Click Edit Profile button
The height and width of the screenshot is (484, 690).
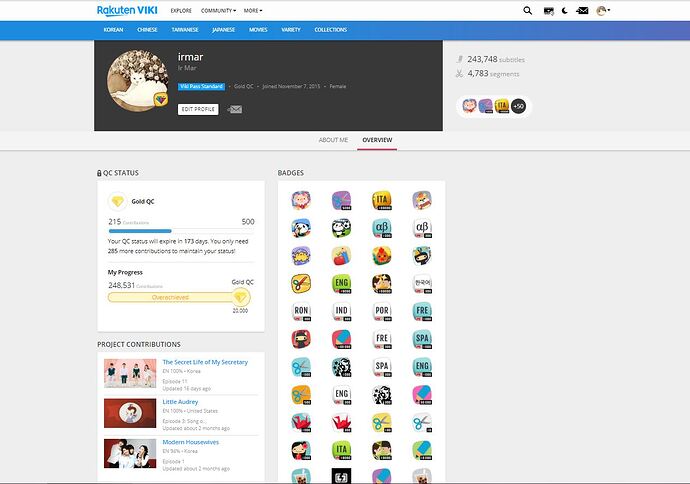[198, 109]
